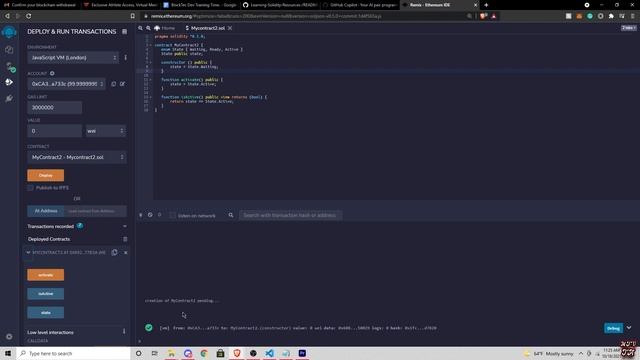Call the state getter button

(x=46, y=312)
